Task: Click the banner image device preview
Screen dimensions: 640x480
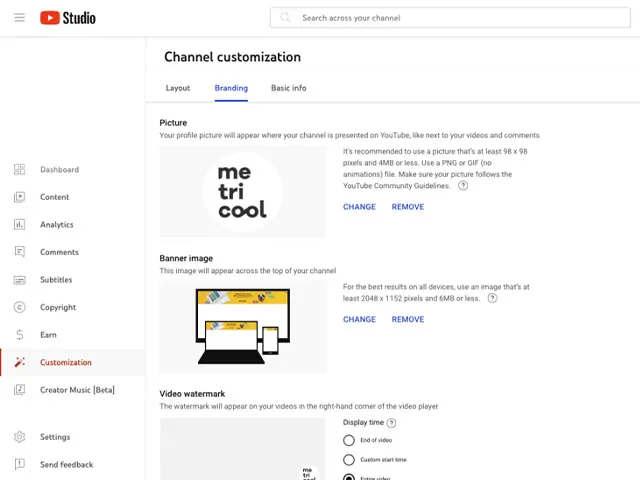Action: point(242,327)
